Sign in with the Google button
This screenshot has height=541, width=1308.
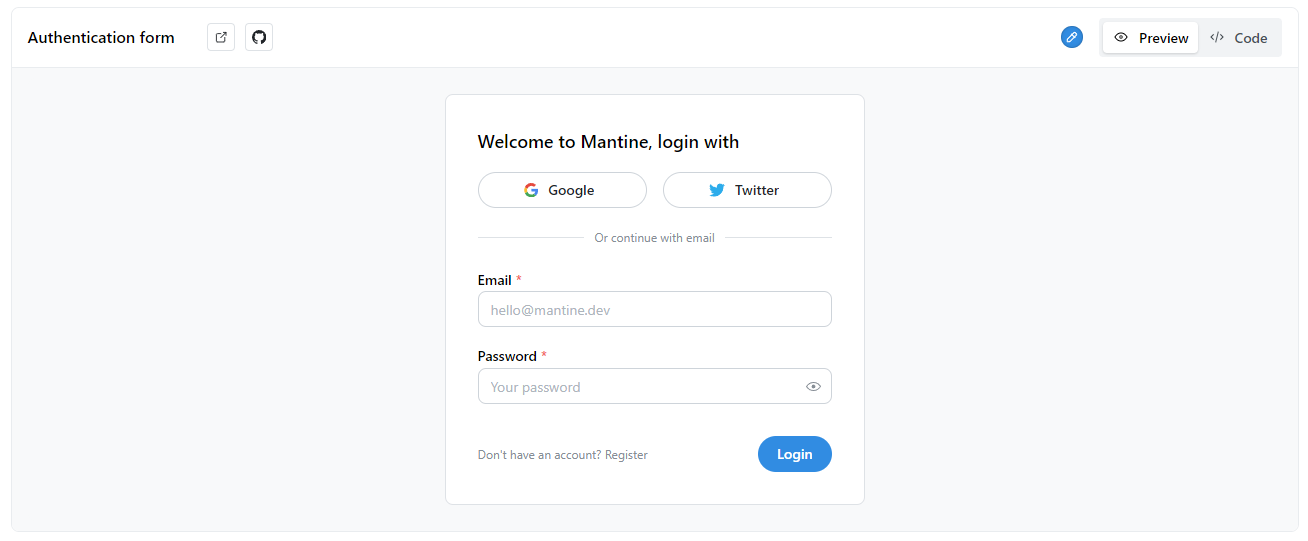pos(562,190)
